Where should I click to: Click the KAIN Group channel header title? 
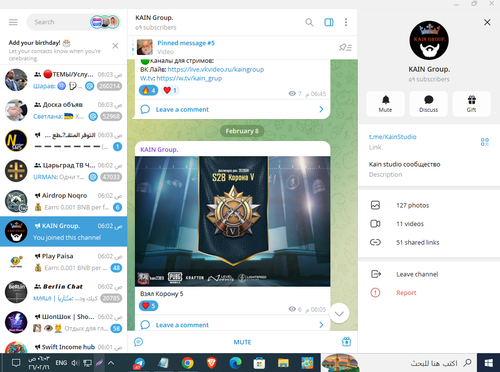coord(154,18)
